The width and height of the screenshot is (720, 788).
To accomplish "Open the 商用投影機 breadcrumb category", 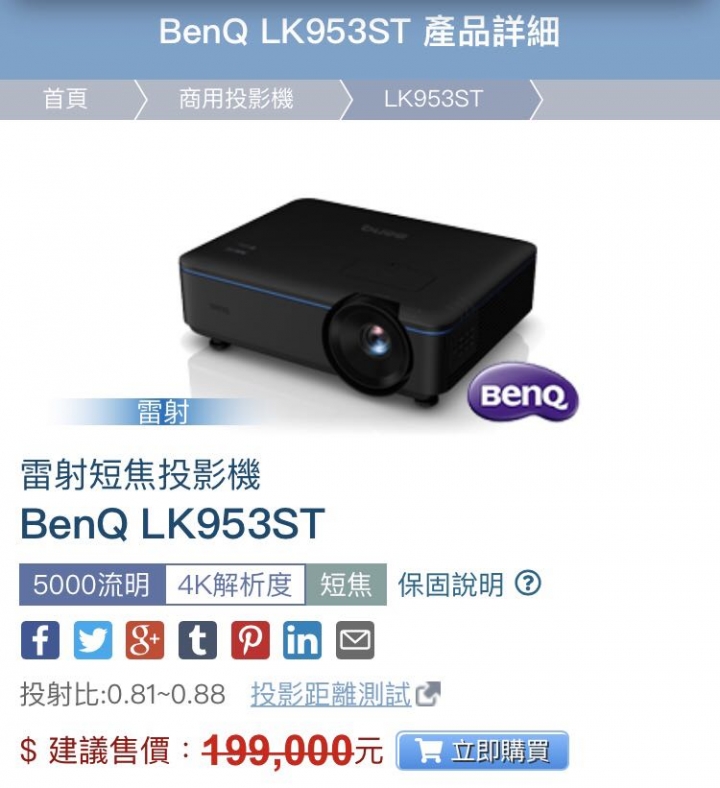I will click(x=236, y=98).
